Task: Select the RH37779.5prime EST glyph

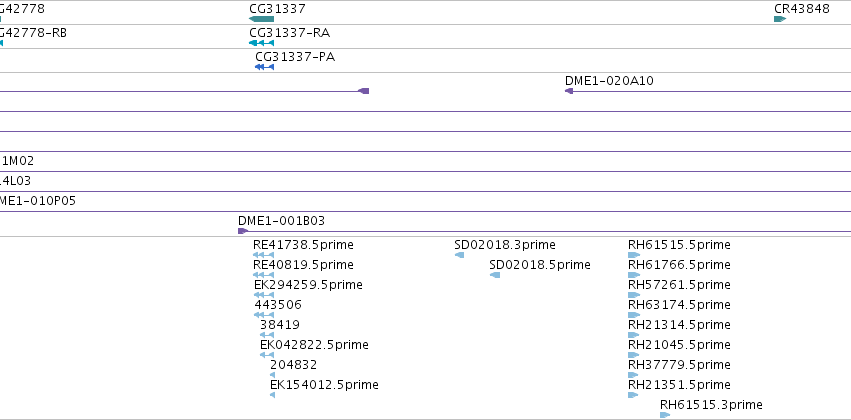Action: pos(633,375)
